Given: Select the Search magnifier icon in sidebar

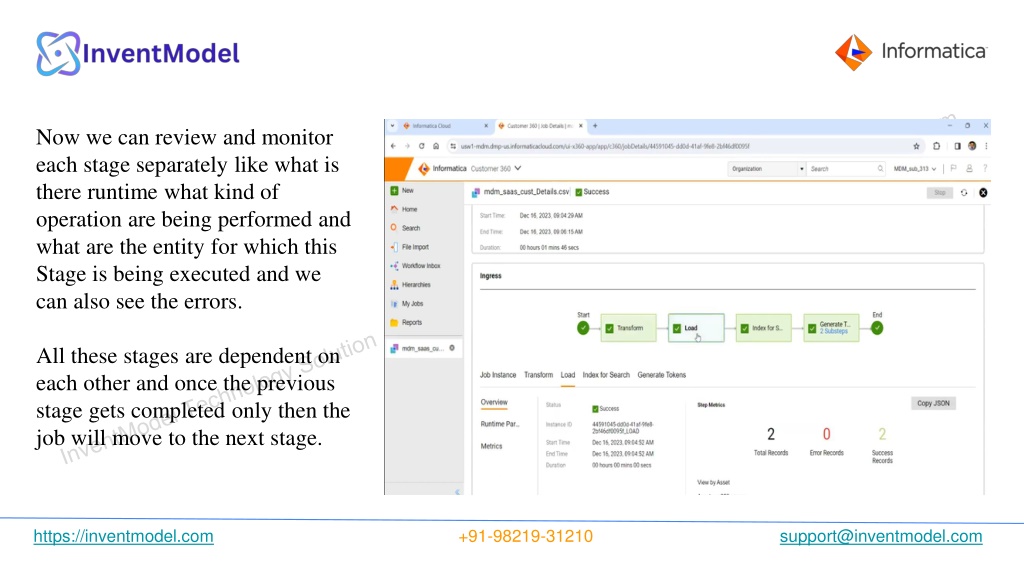Looking at the screenshot, I should coord(394,228).
